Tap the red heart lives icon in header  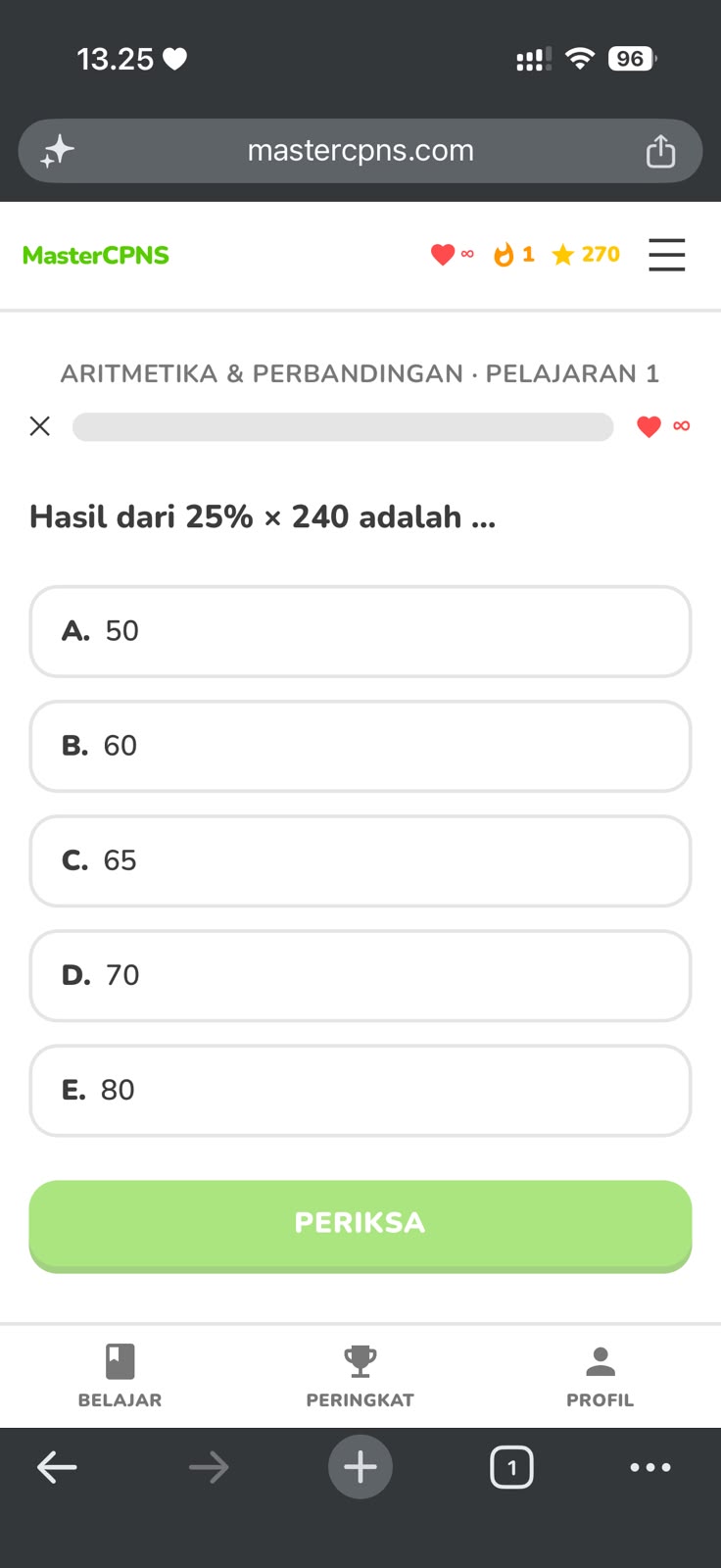tap(443, 255)
